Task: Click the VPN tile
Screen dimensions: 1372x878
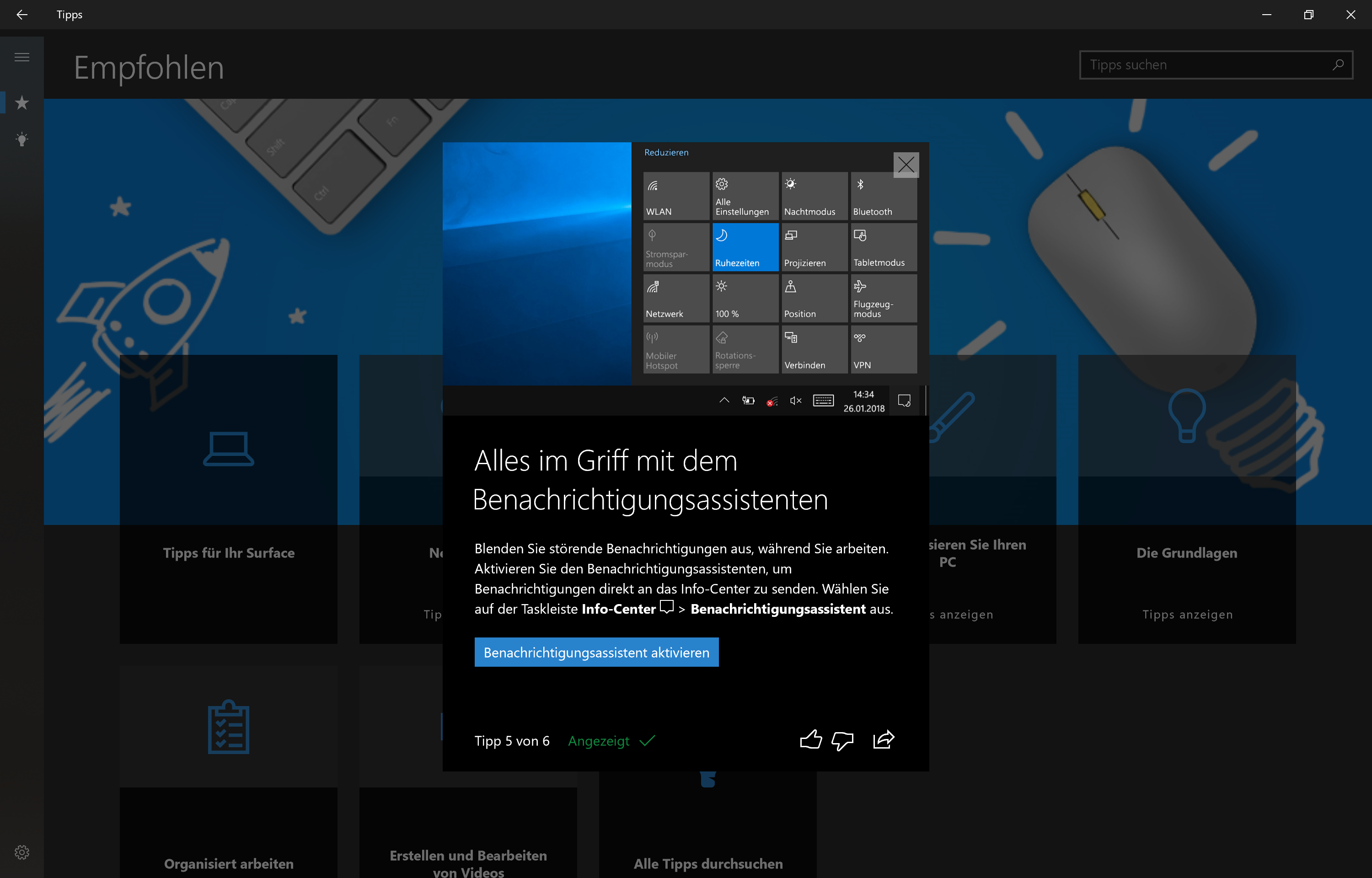Action: pos(884,349)
